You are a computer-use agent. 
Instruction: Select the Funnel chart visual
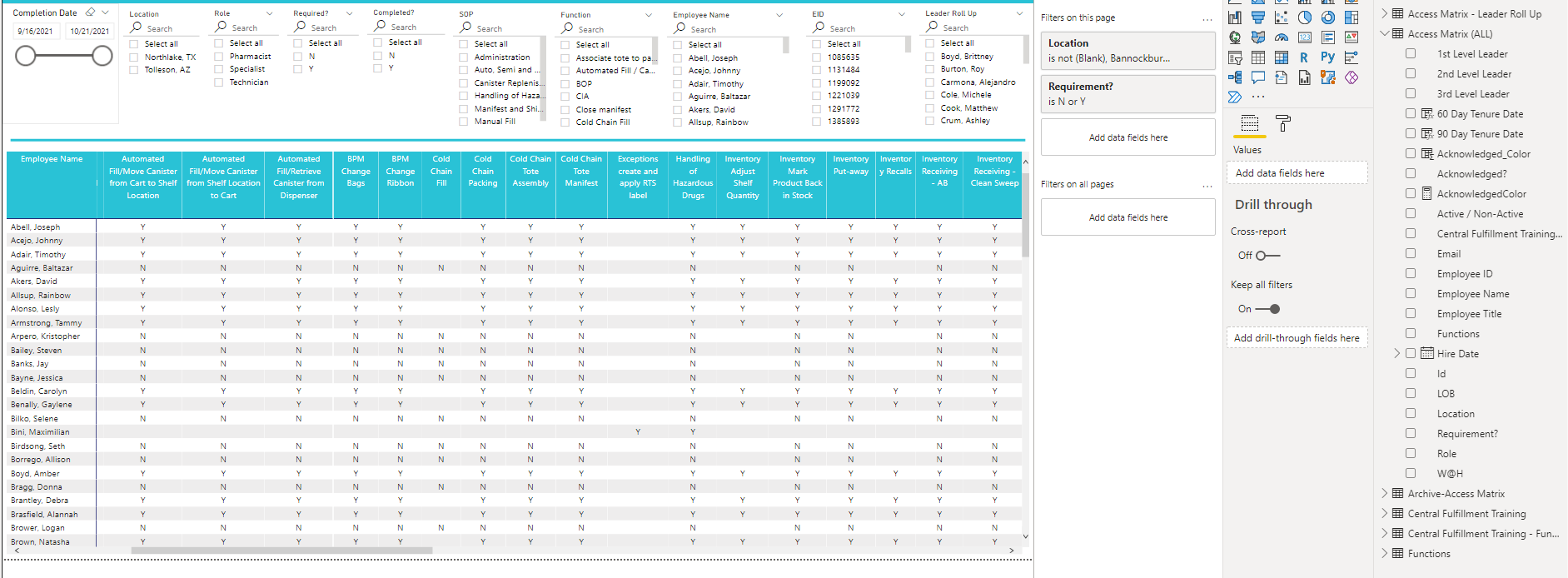coord(1258,17)
